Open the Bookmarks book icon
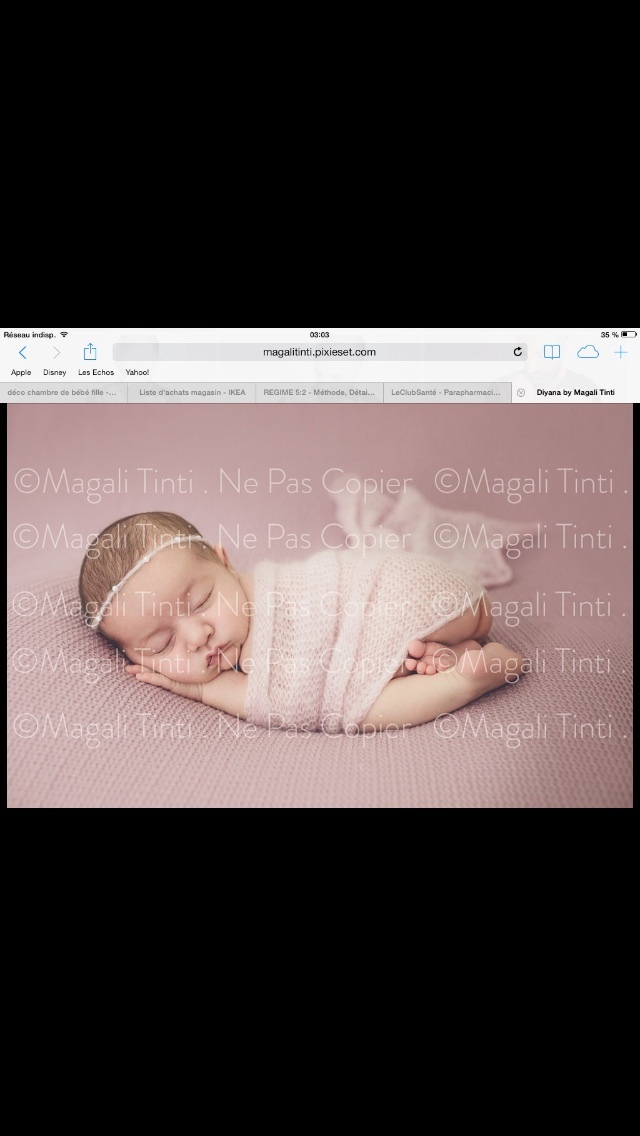Image resolution: width=640 pixels, height=1136 pixels. [x=551, y=352]
